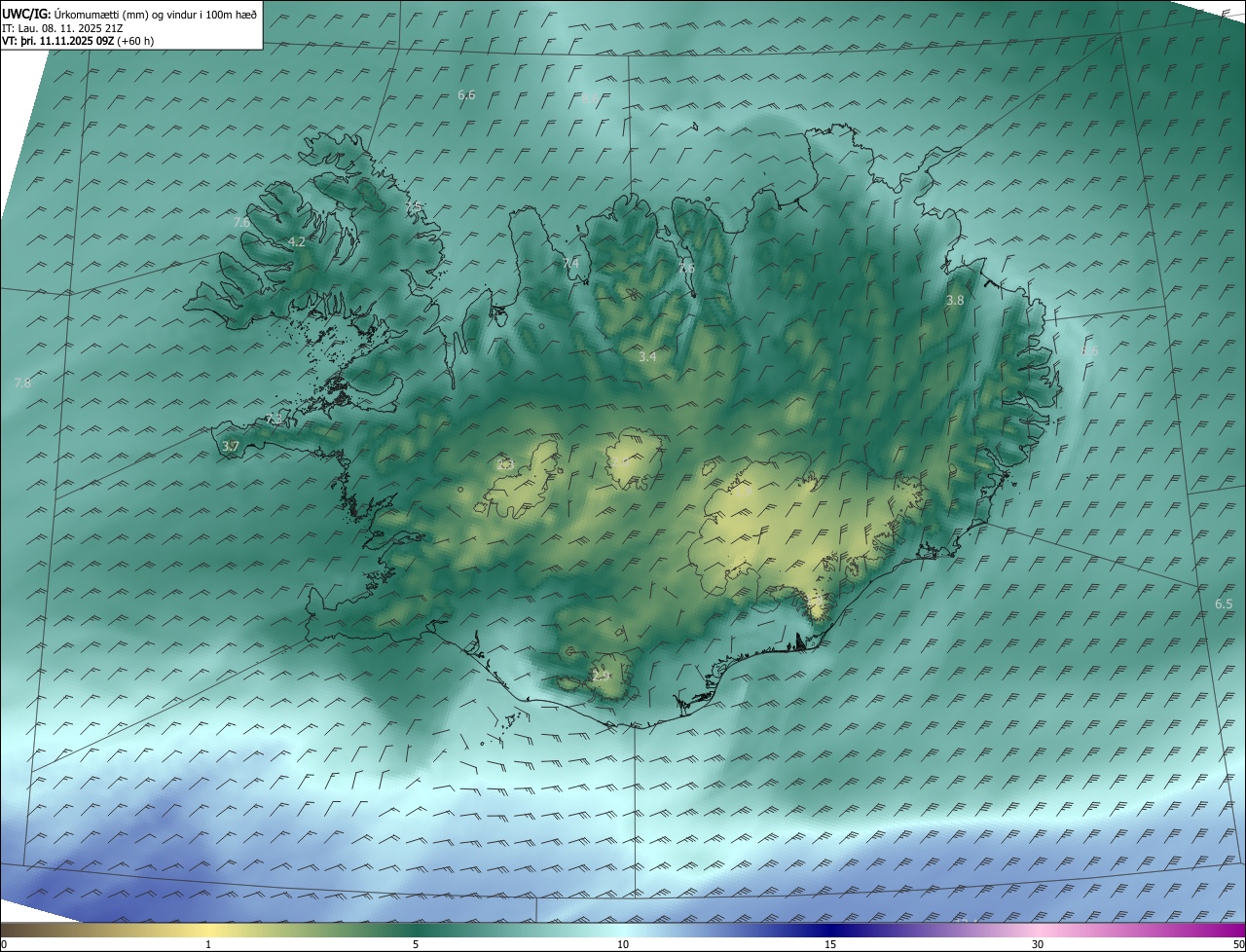The image size is (1246, 952).
Task: Click the 3.7 value label on Snæfellsnes peninsula tip
Action: click(231, 446)
